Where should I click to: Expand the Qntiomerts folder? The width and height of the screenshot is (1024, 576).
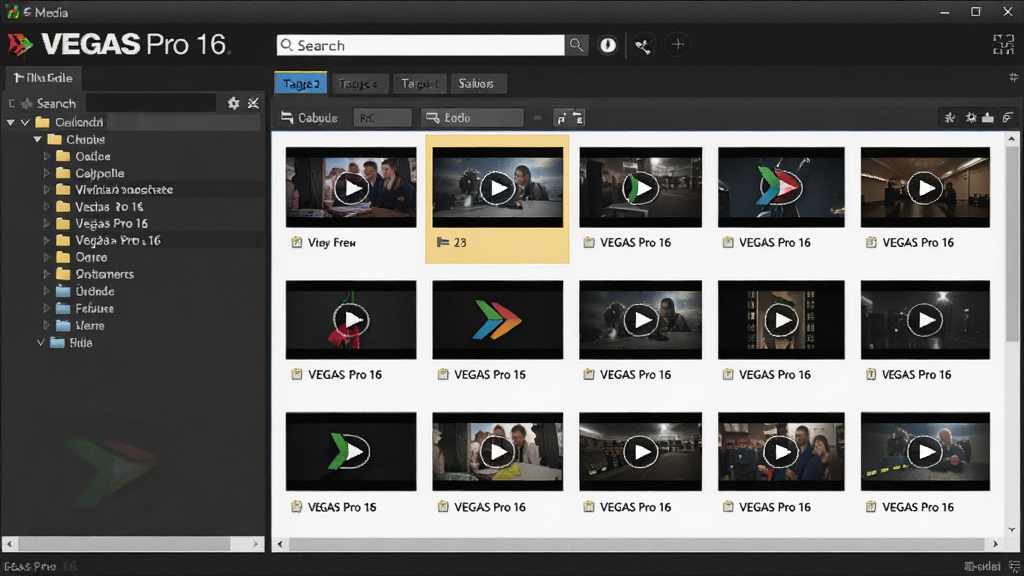click(46, 274)
